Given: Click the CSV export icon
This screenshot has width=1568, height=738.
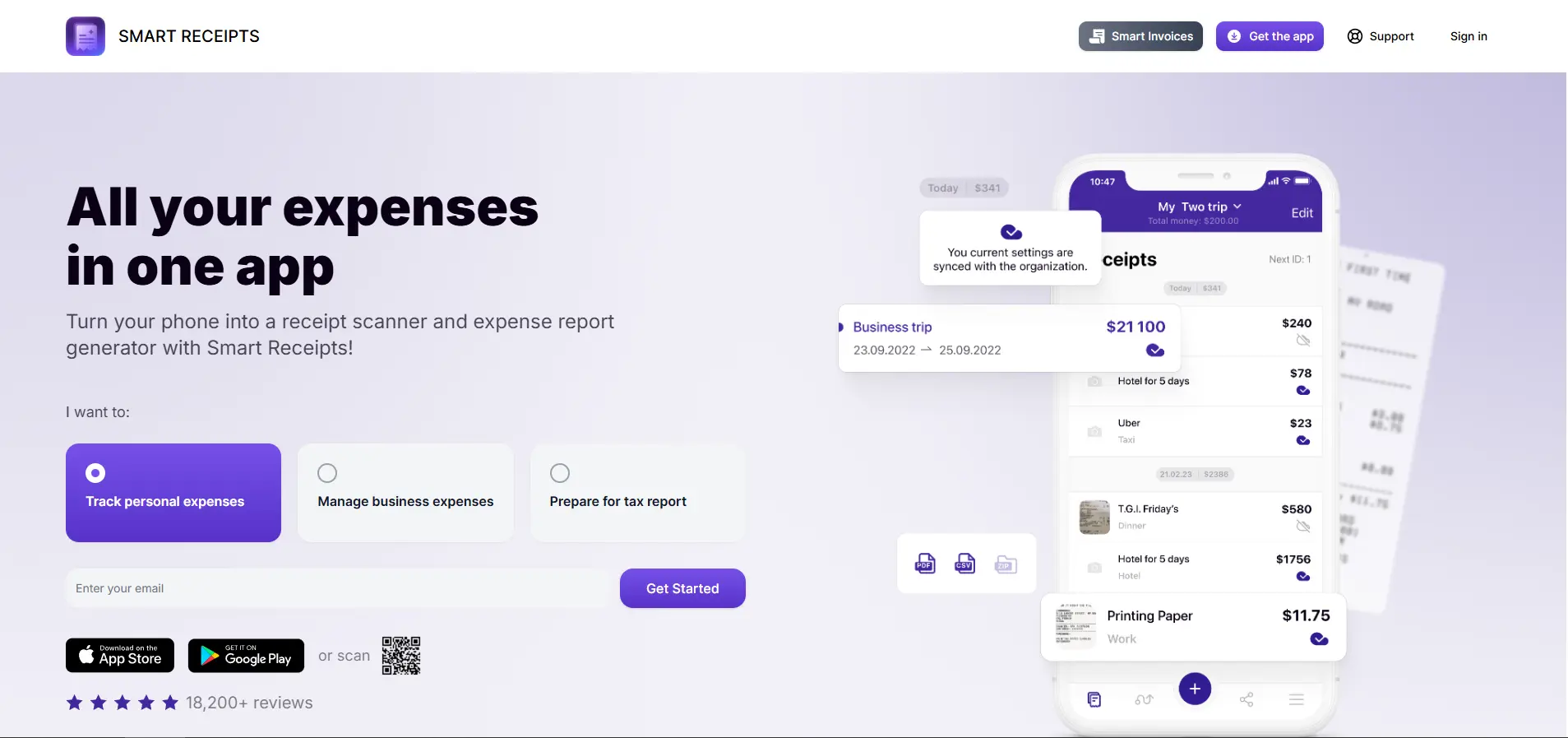Looking at the screenshot, I should [x=964, y=564].
